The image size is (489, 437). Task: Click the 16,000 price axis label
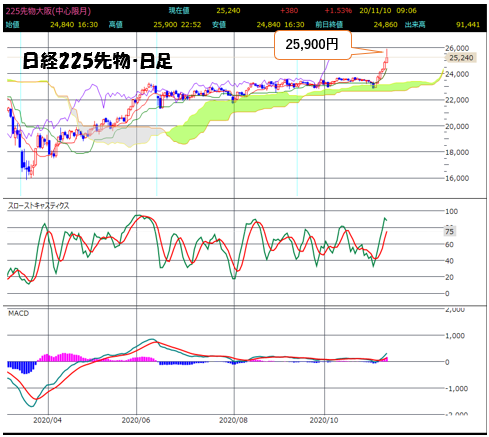[x=457, y=178]
